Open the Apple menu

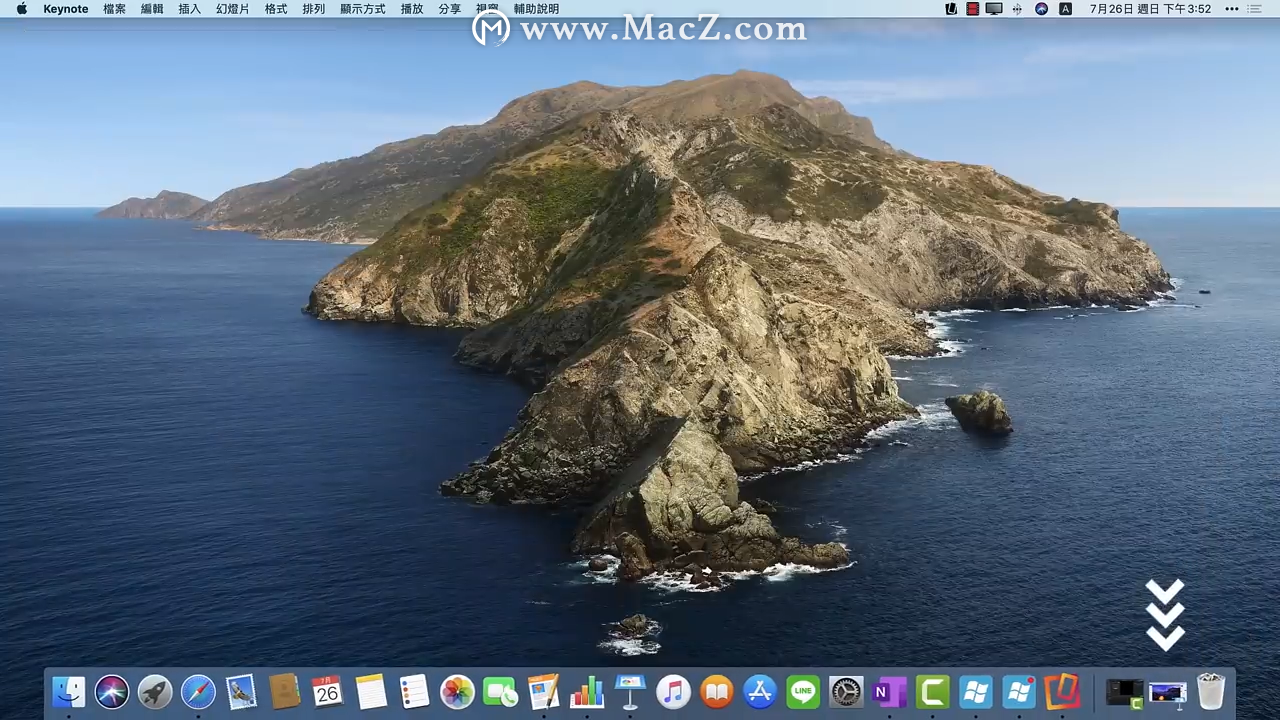click(x=21, y=9)
